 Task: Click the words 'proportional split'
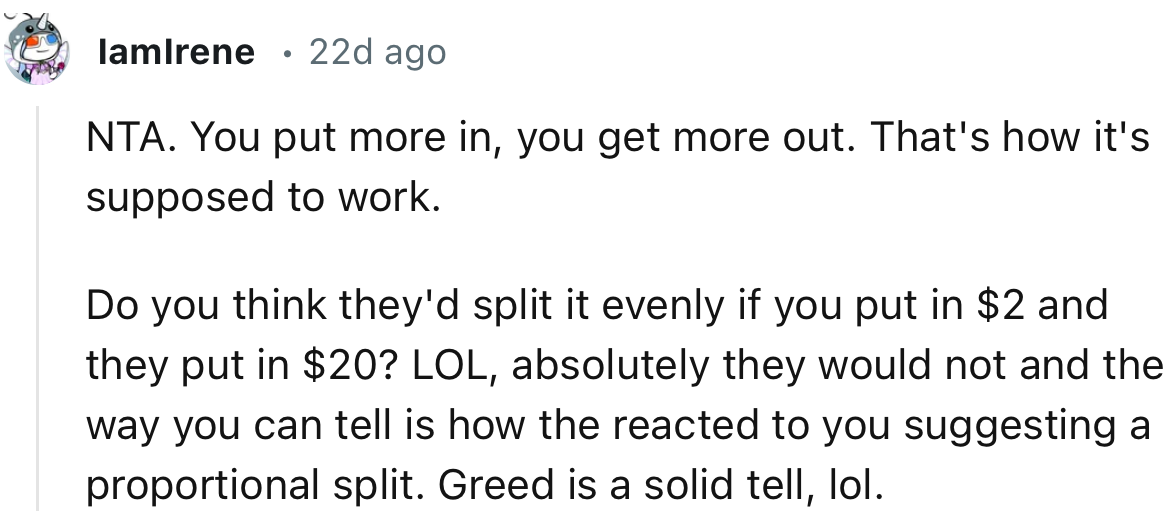pyautogui.click(x=256, y=486)
